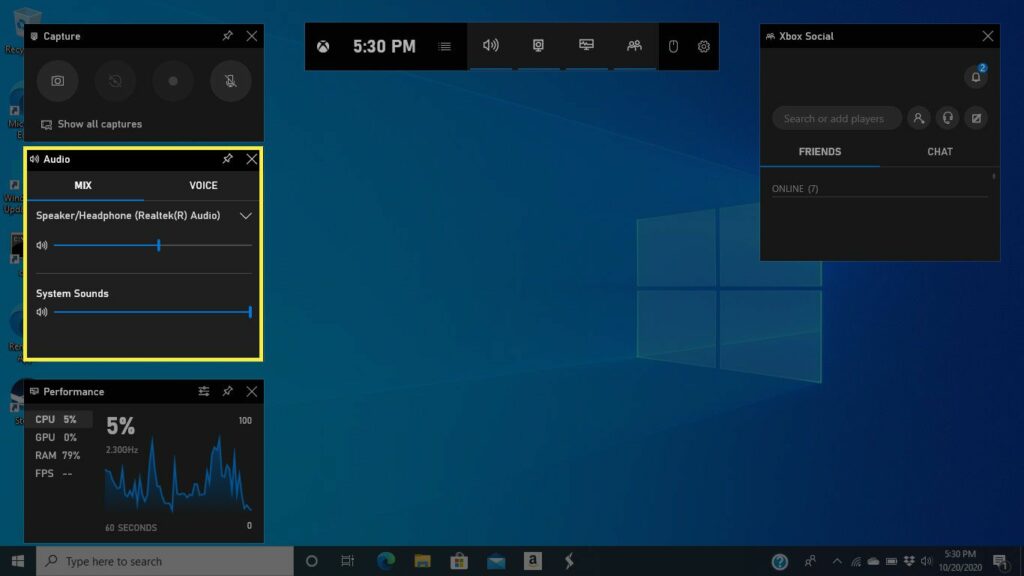The image size is (1024, 576).
Task: Expand the Speaker/Headphone device dropdown
Action: [x=246, y=215]
